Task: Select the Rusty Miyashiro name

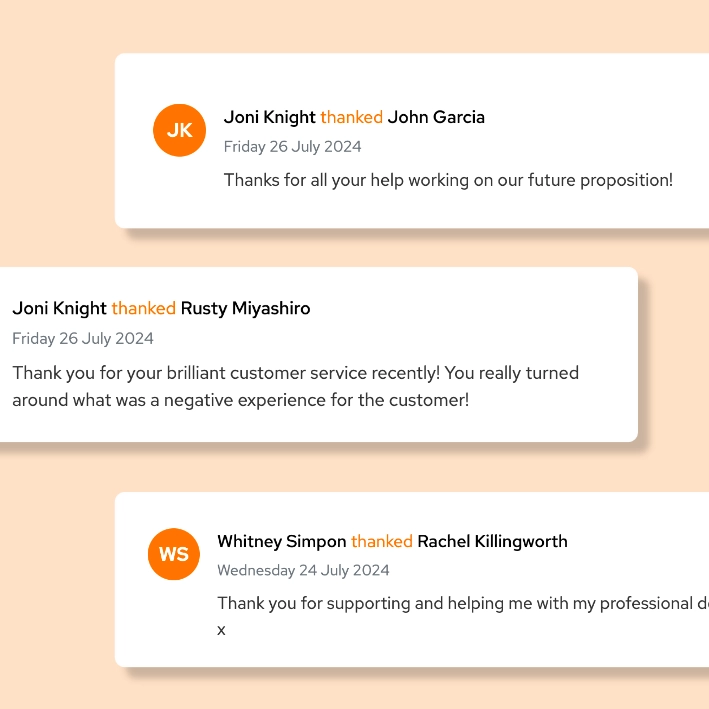Action: click(x=246, y=308)
